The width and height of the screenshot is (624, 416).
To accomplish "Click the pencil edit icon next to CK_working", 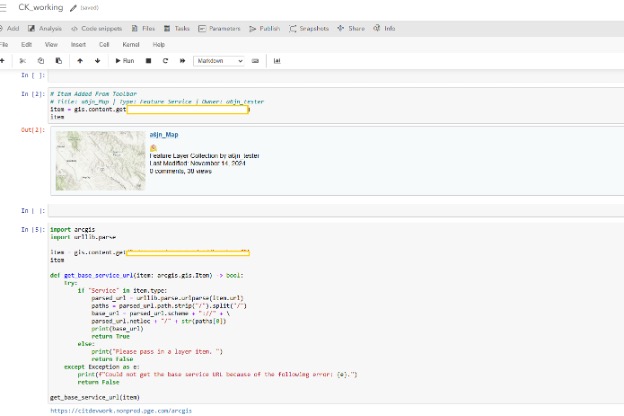I will [73, 8].
